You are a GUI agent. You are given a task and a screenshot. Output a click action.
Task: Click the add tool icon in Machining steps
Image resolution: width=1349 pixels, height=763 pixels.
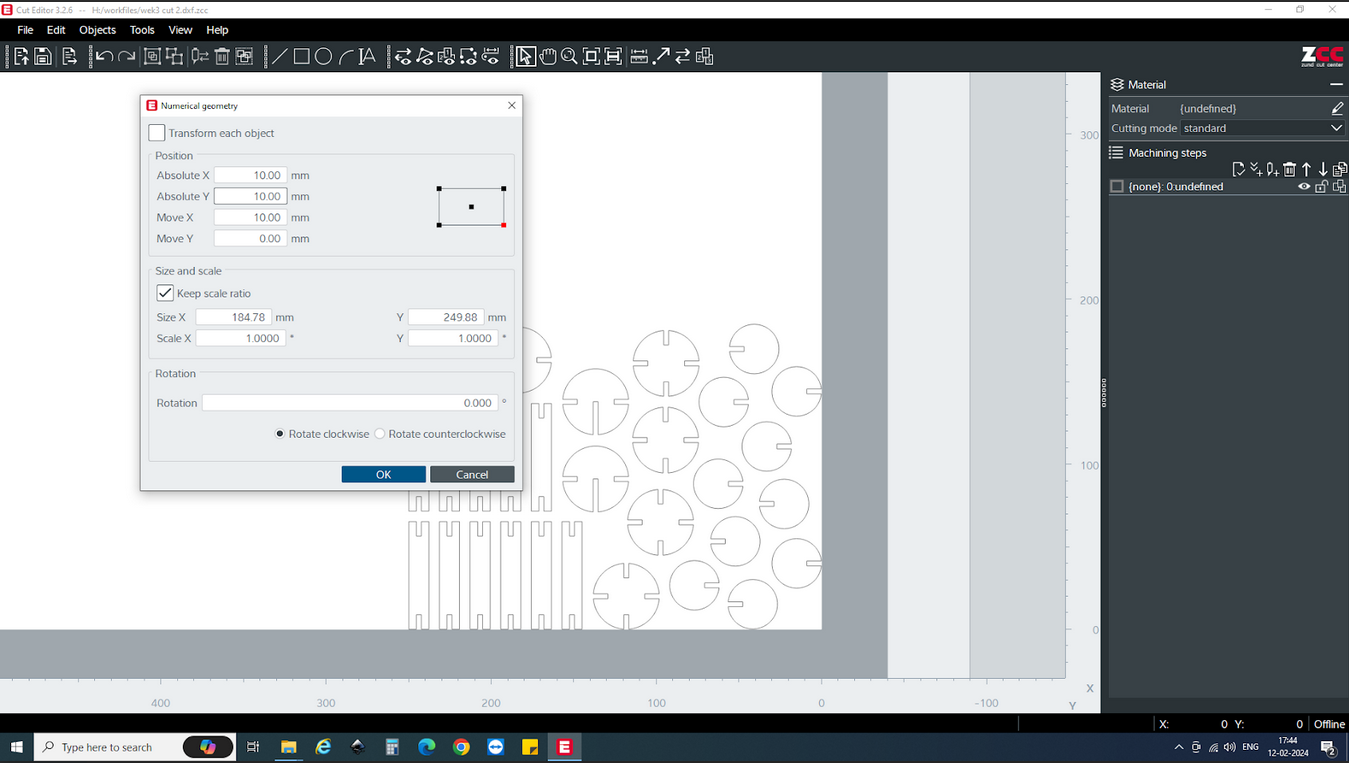pos(1272,170)
